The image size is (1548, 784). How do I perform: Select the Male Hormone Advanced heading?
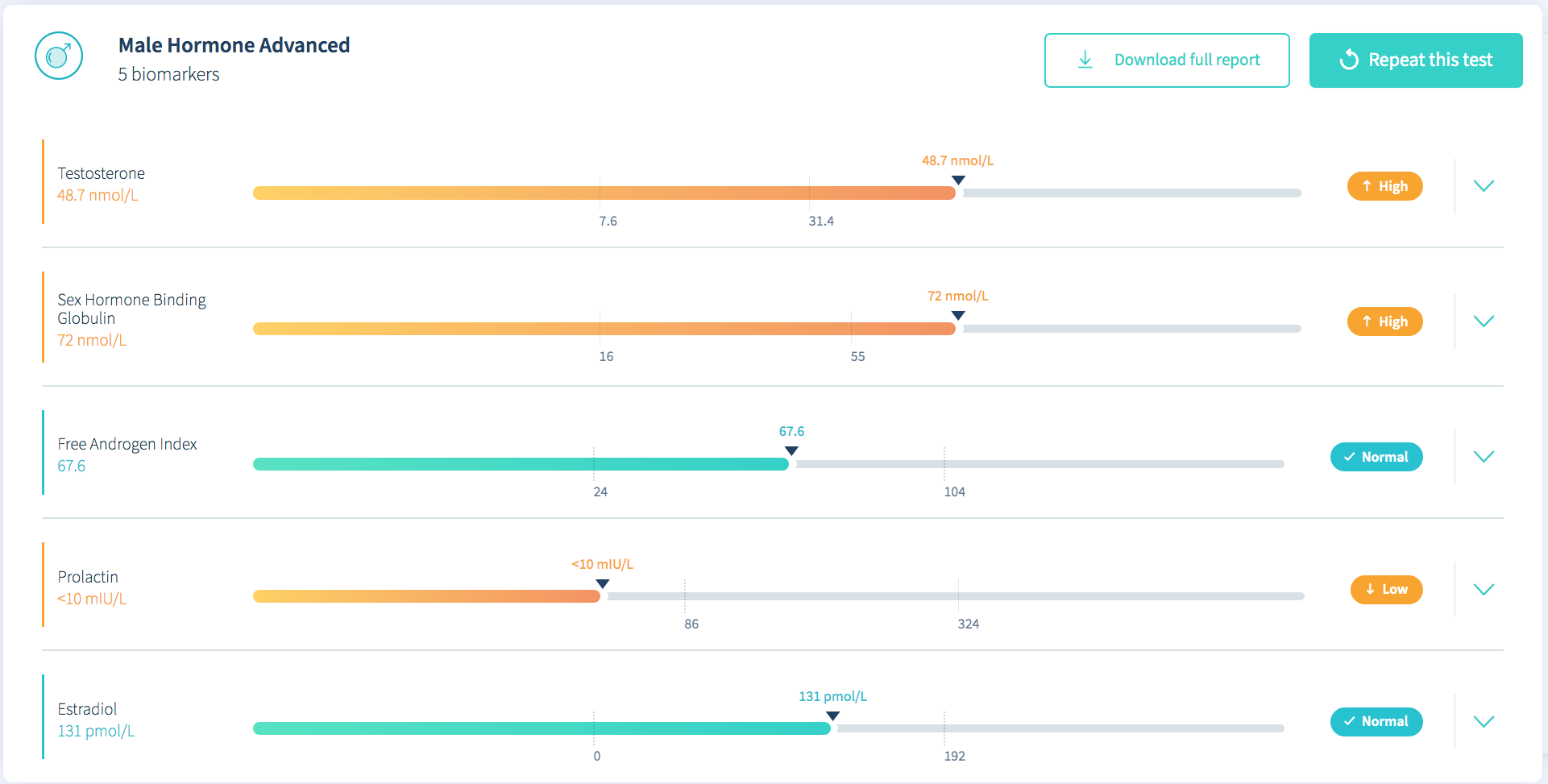(x=234, y=45)
